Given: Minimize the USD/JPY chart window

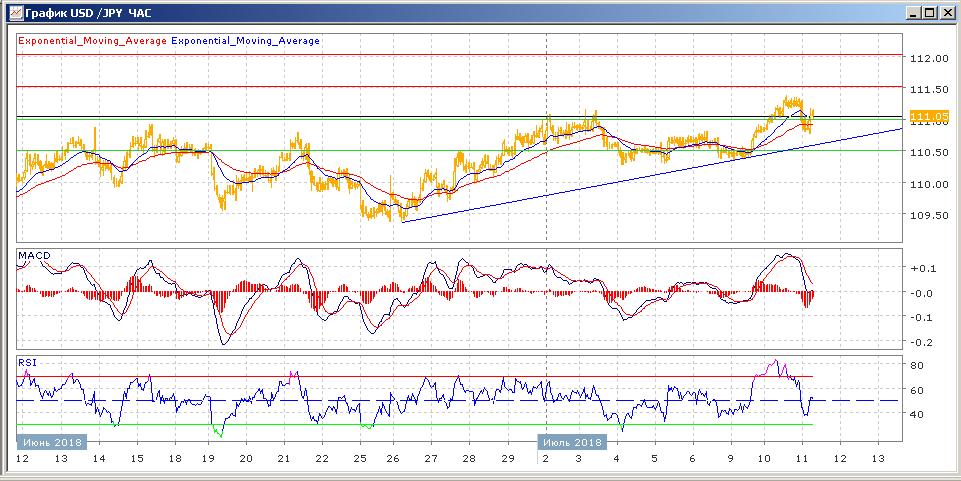Looking at the screenshot, I should [x=914, y=12].
